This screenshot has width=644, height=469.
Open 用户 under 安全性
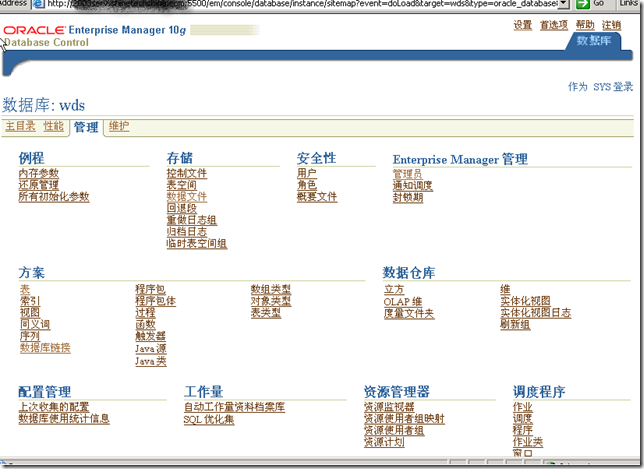(x=307, y=173)
